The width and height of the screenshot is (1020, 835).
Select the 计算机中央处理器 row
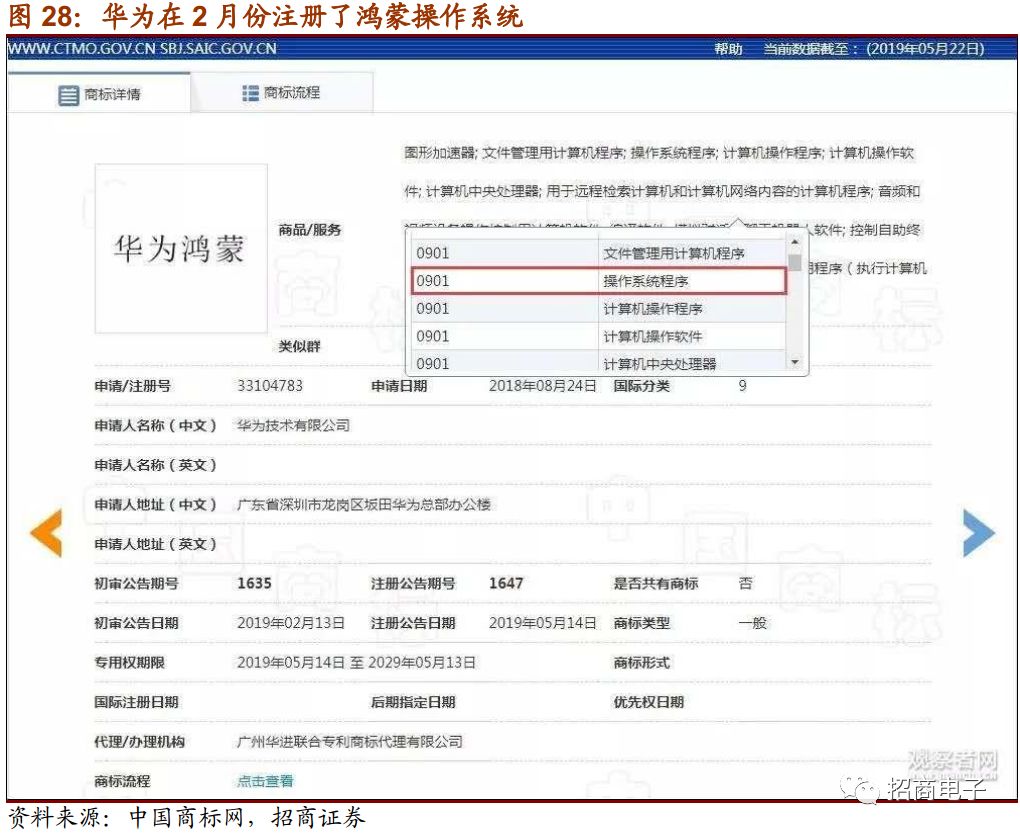coord(599,363)
